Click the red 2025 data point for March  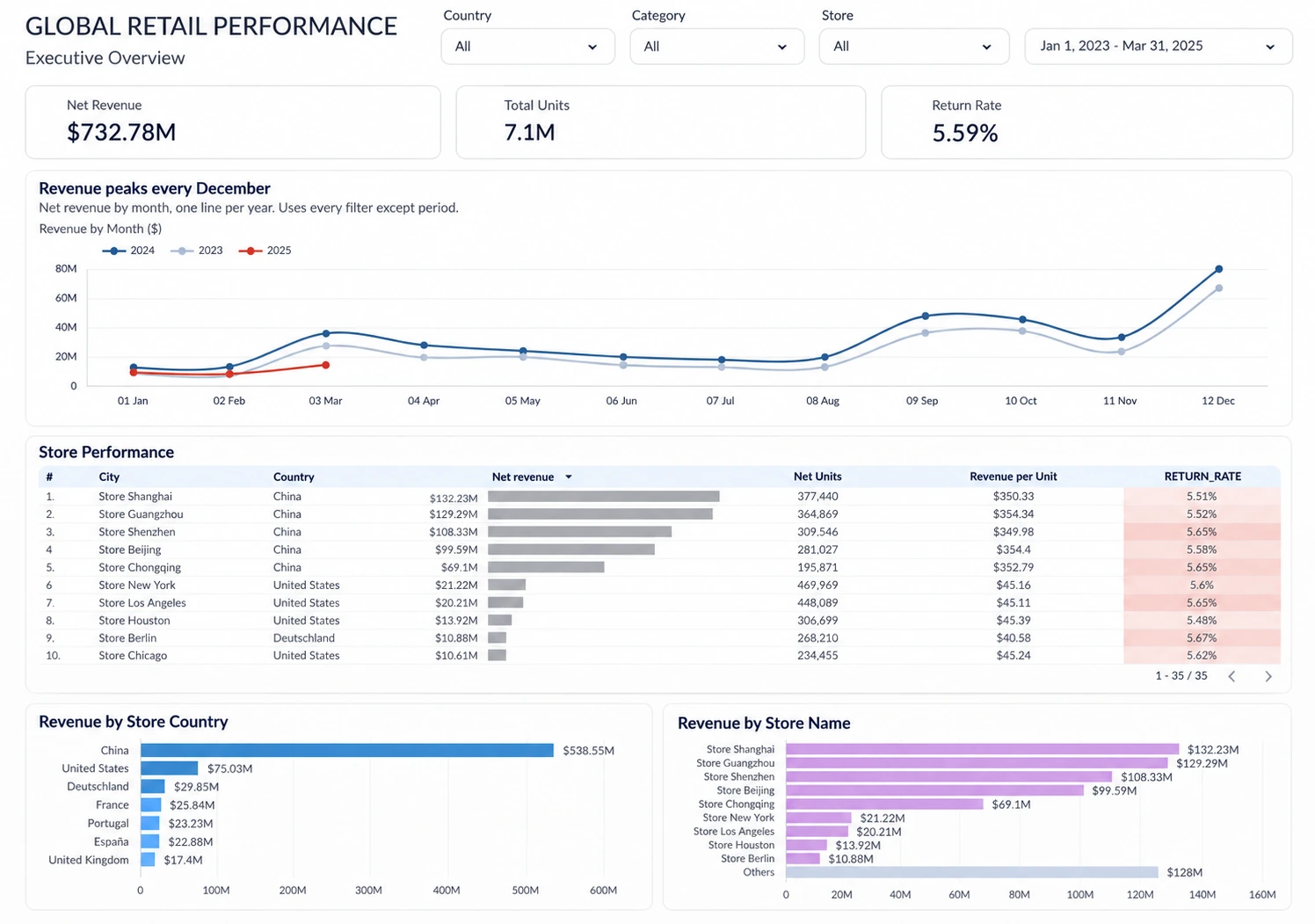pos(326,365)
